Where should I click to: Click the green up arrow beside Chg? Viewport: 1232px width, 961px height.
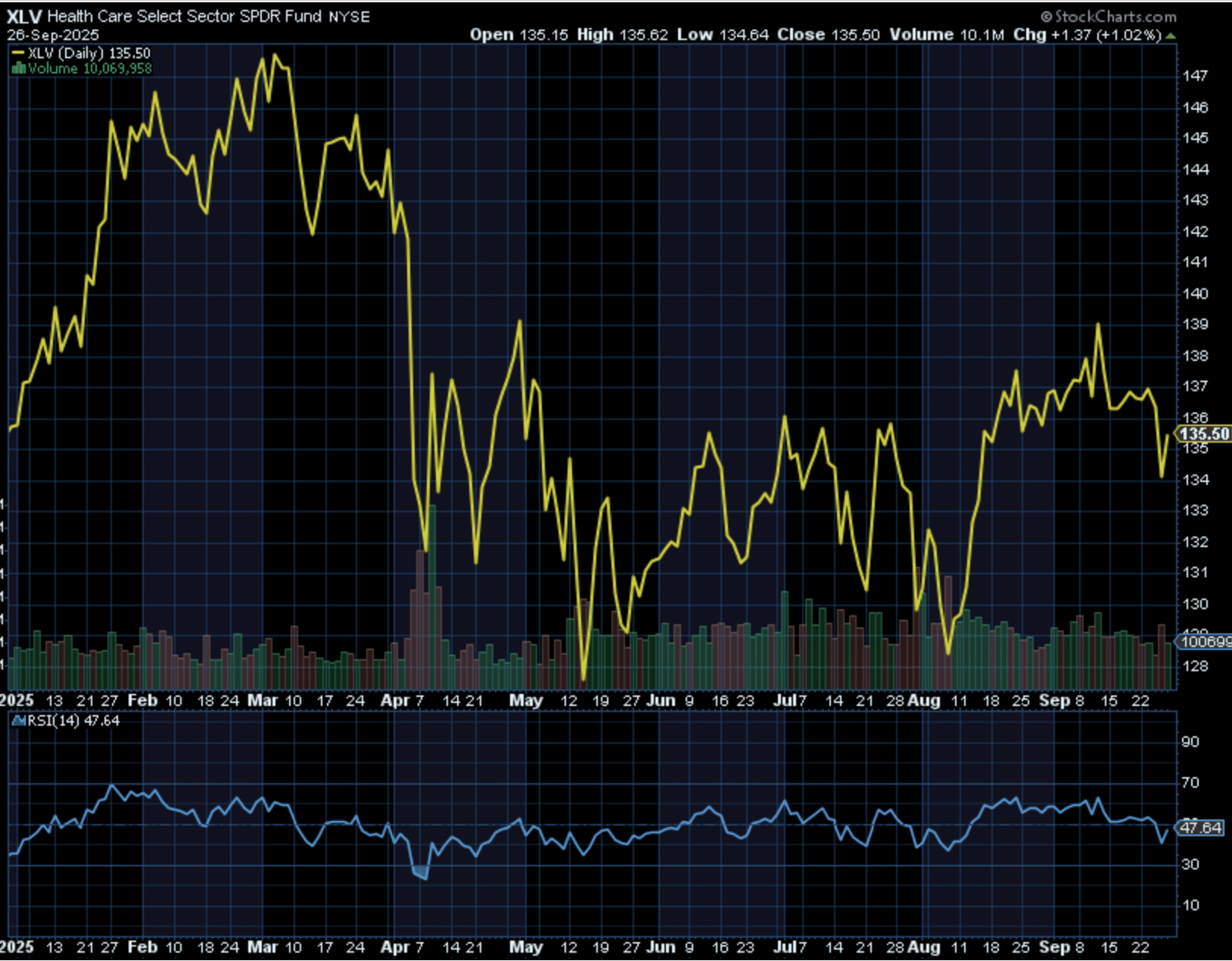coord(1171,36)
